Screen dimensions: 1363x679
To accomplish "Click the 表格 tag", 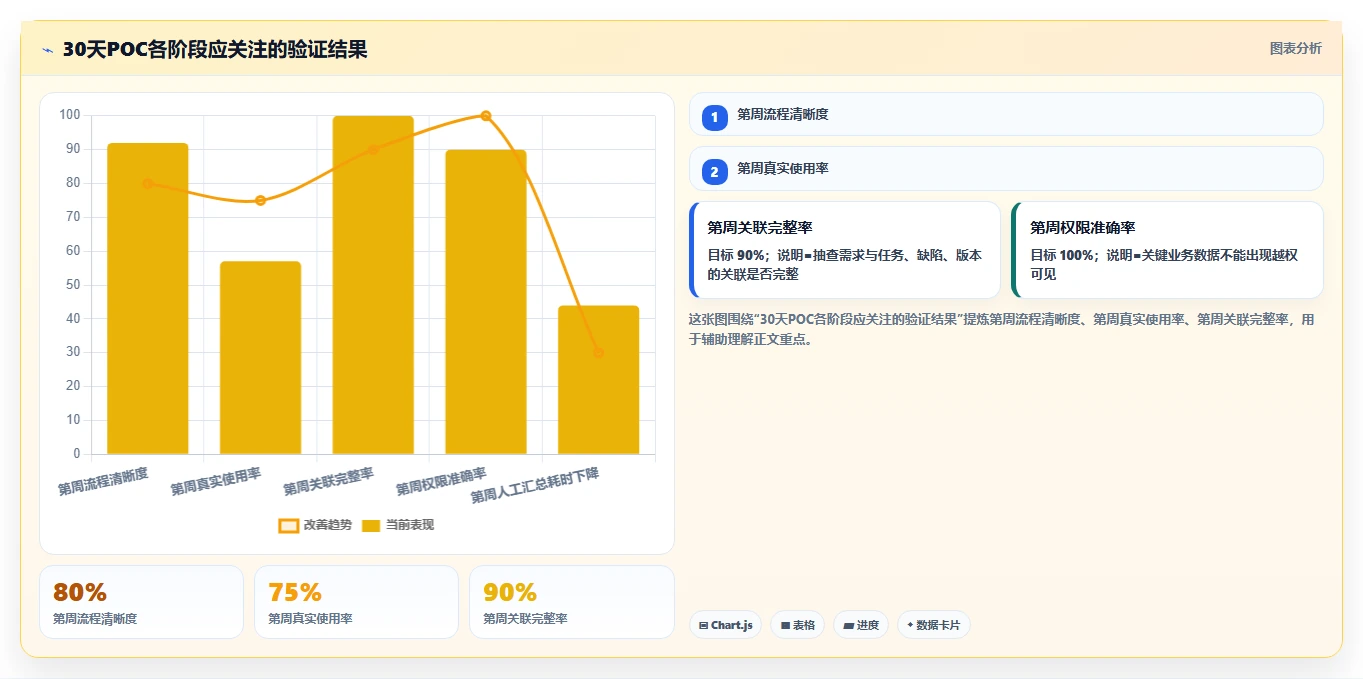I will tap(797, 625).
